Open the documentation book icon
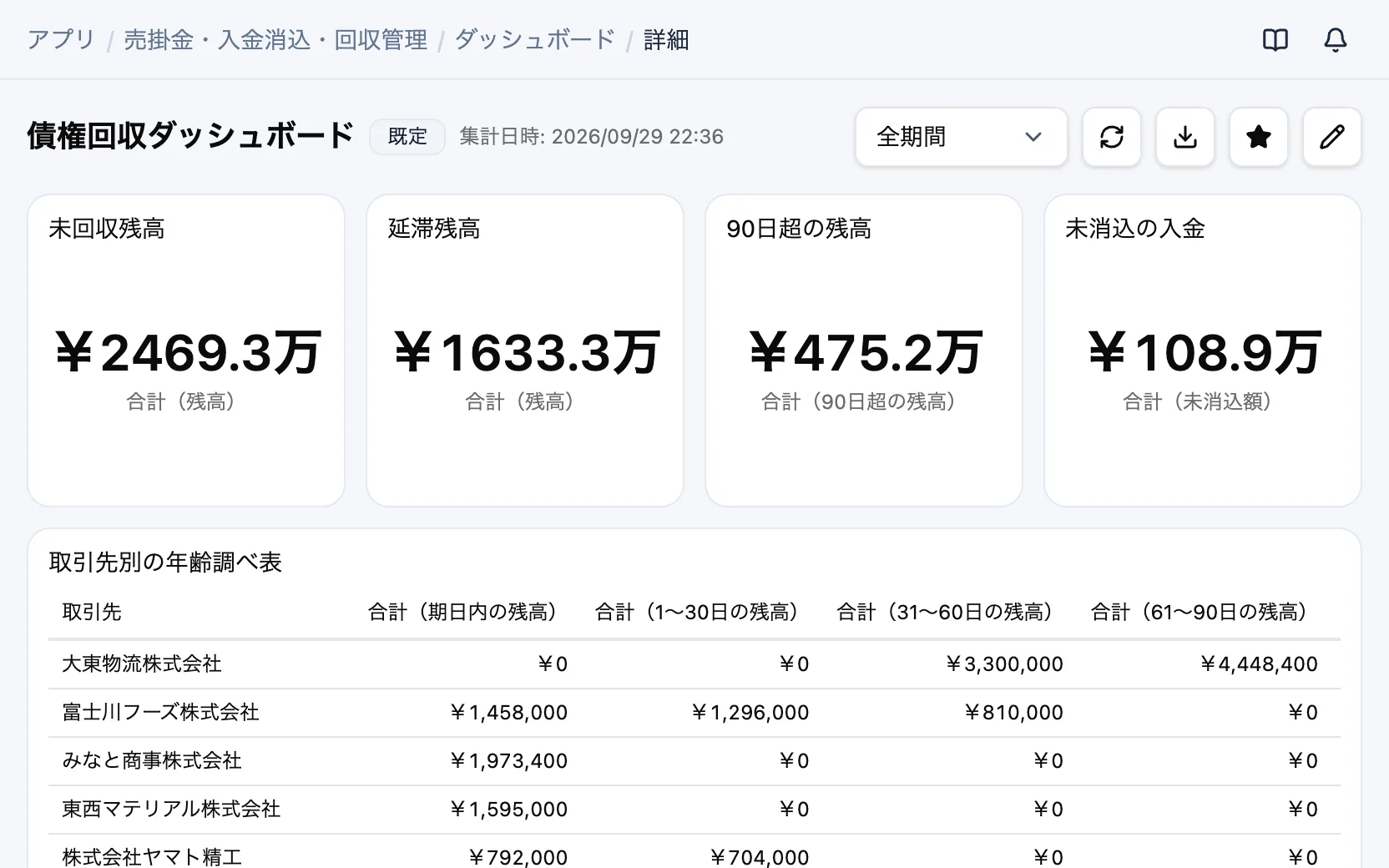The height and width of the screenshot is (868, 1389). point(1275,39)
